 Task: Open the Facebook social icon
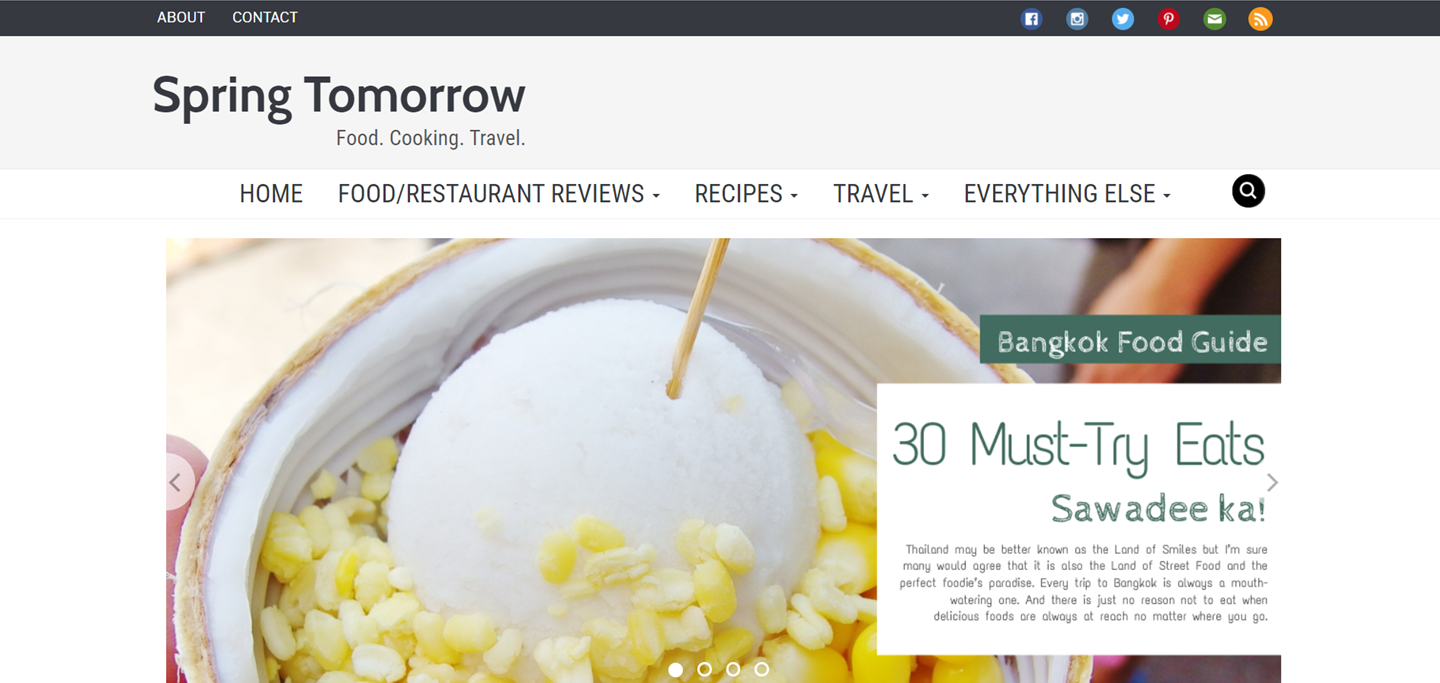[x=1031, y=19]
